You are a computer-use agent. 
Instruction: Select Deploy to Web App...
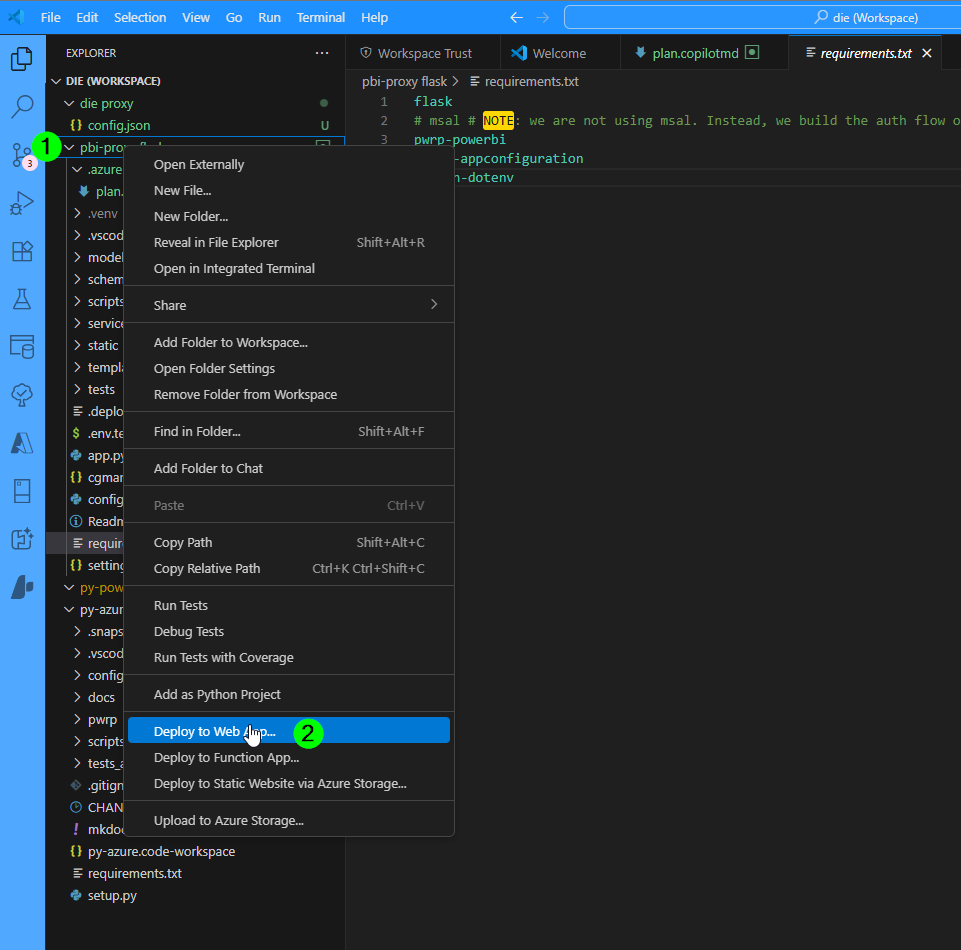[289, 731]
